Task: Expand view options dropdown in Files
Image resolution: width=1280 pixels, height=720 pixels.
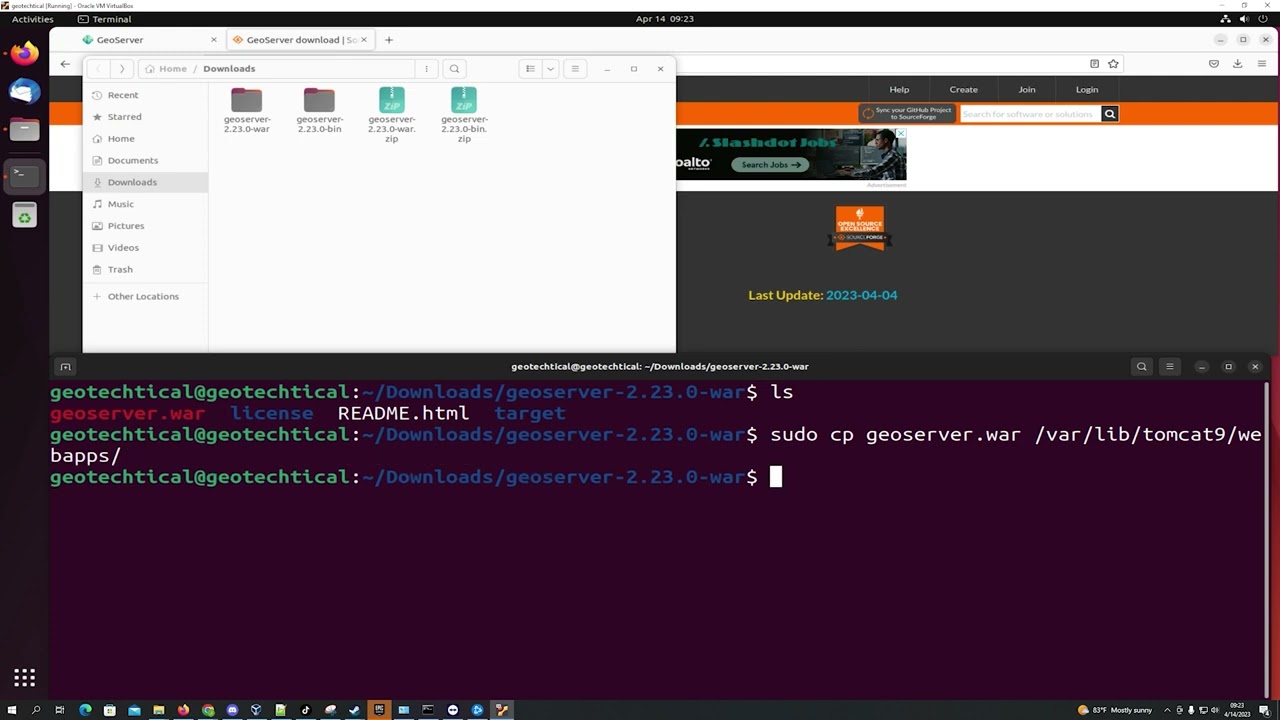Action: [x=550, y=69]
